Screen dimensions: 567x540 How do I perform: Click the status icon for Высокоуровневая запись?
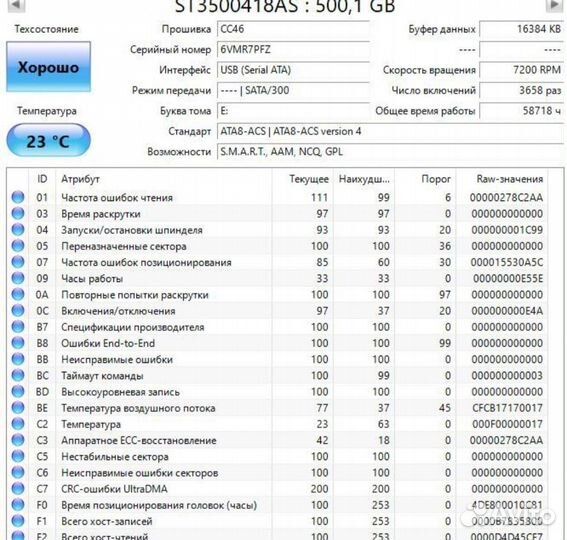click(x=18, y=391)
